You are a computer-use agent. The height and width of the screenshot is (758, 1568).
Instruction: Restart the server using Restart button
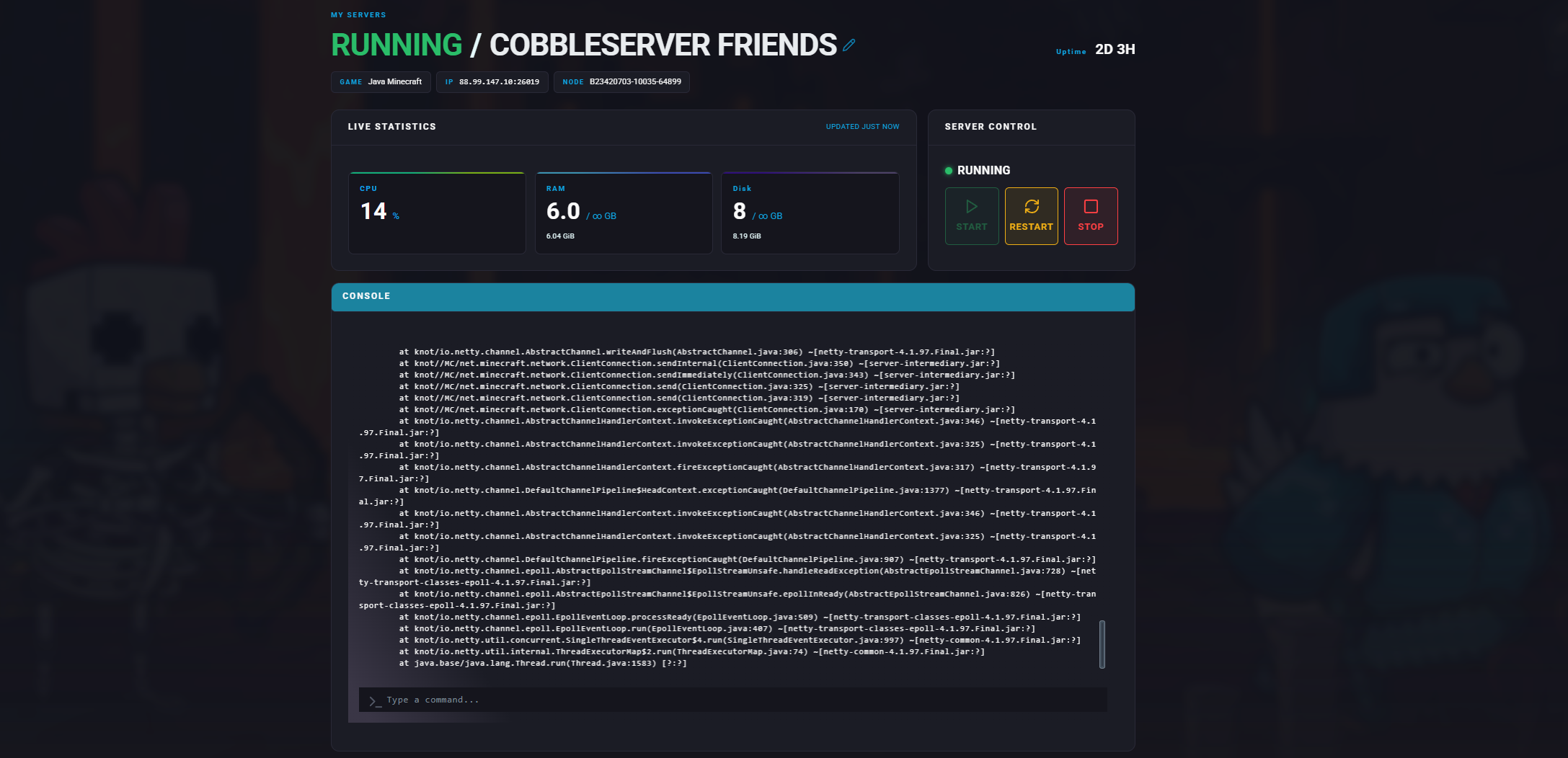[1031, 216]
